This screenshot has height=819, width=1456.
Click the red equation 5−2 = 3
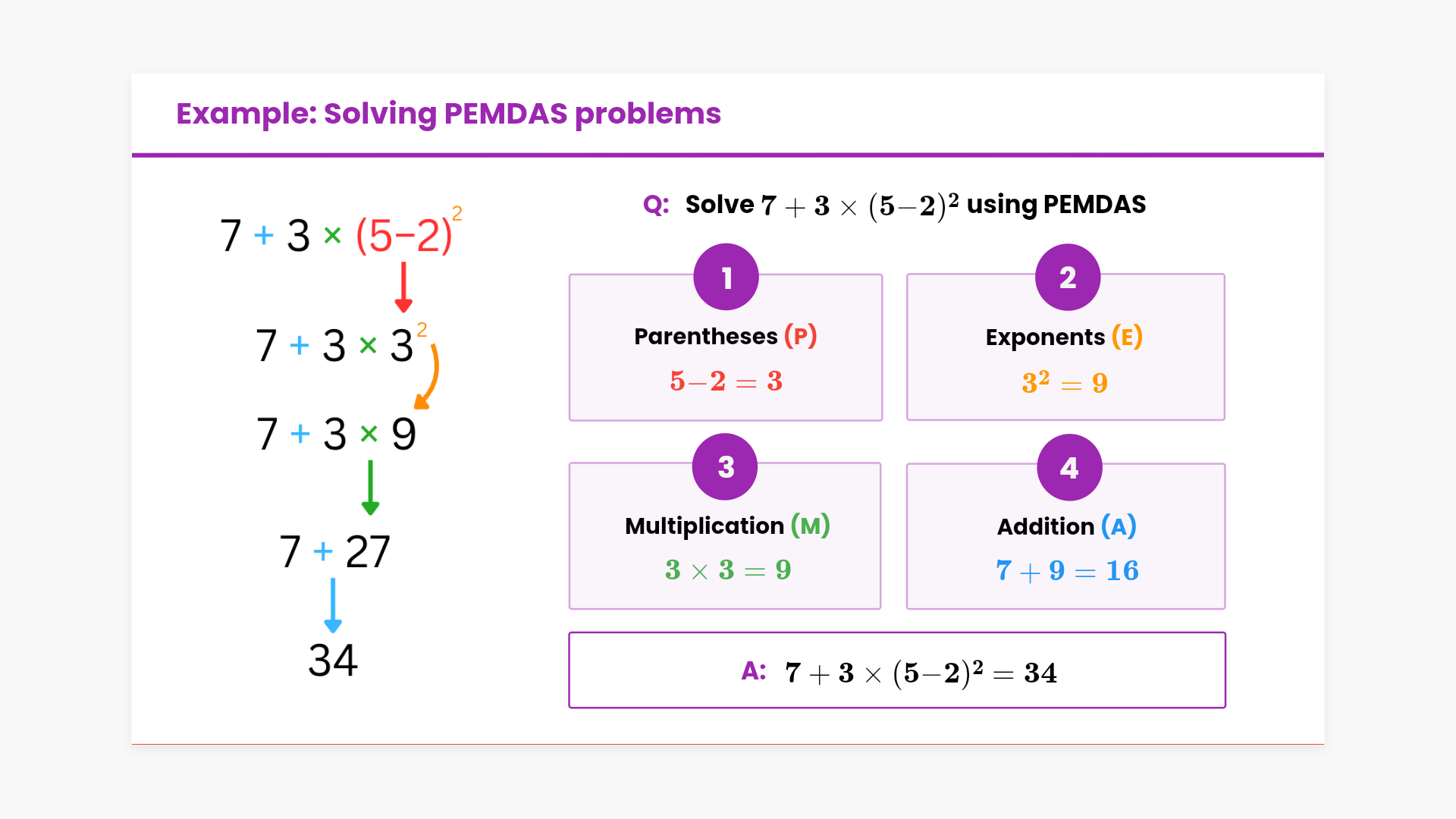[x=726, y=381]
